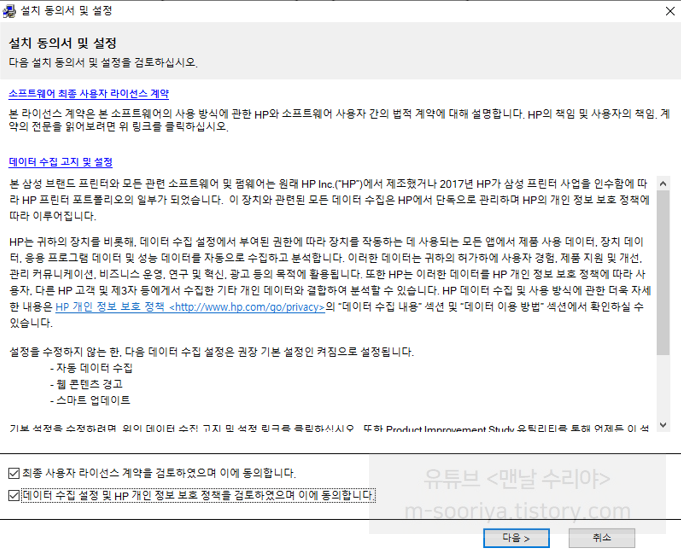The height and width of the screenshot is (553, 681).
Task: Click the vertical scrollbar thumb
Action: [x=663, y=272]
